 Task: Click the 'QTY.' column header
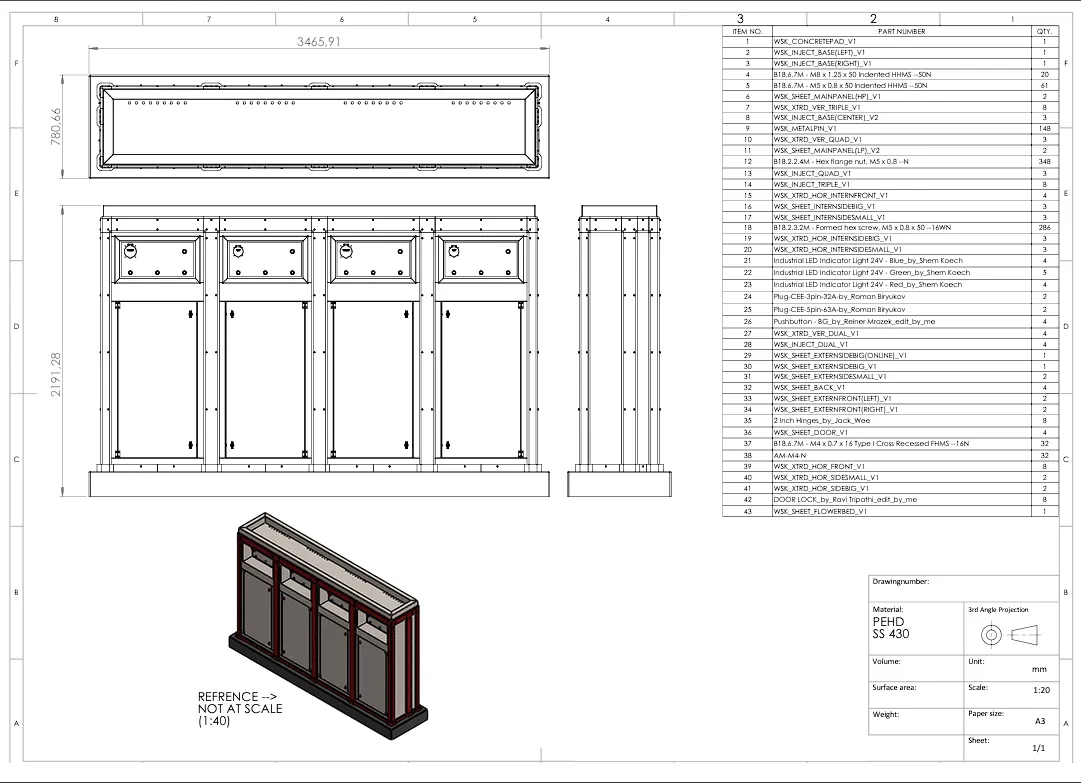(x=1044, y=31)
